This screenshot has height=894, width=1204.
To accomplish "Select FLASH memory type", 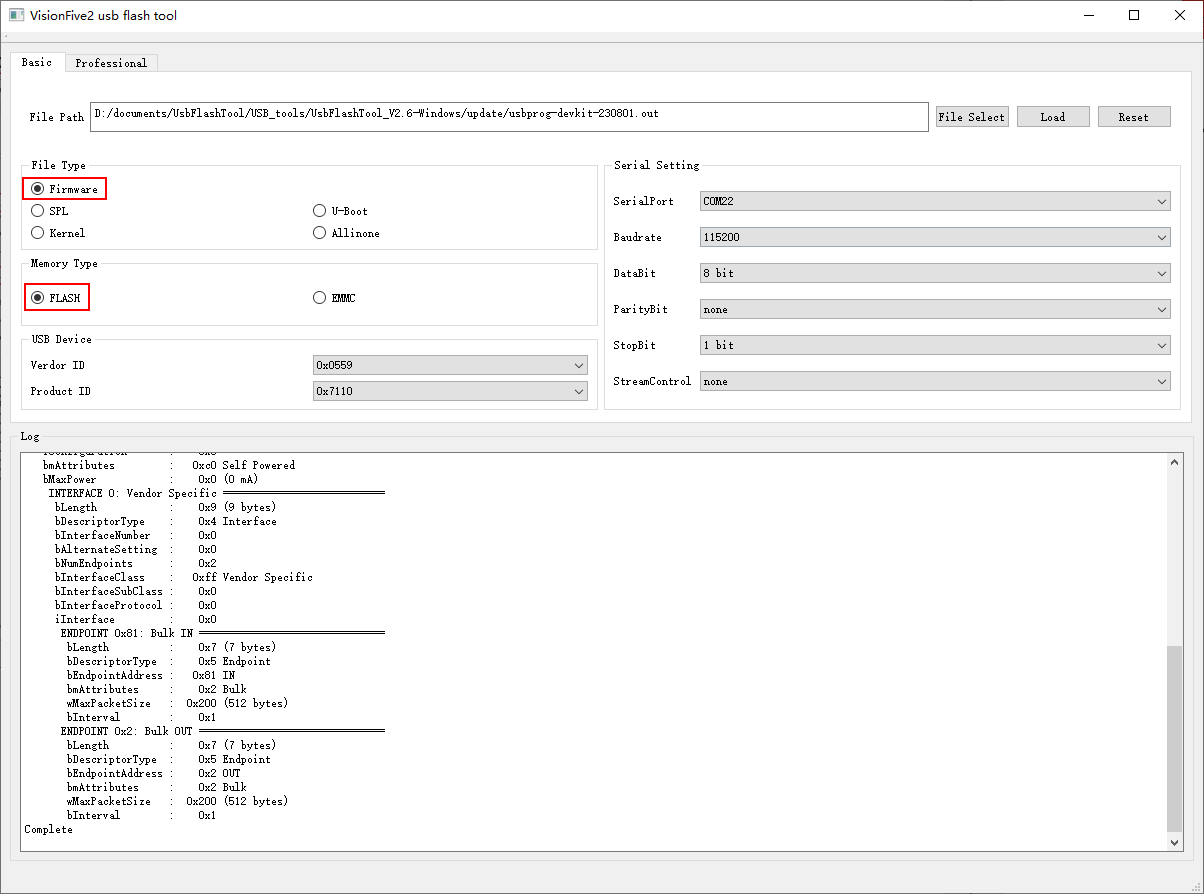I will tap(56, 298).
